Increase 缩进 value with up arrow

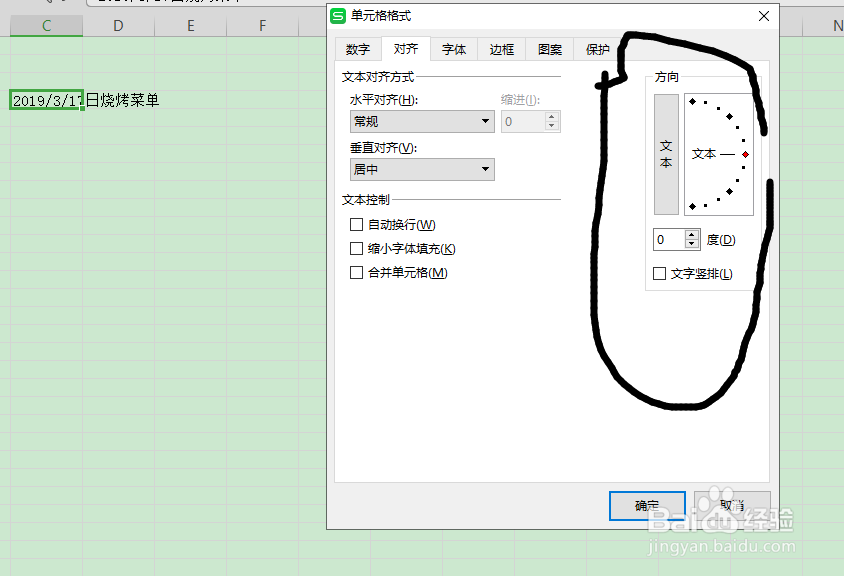pyautogui.click(x=552, y=117)
